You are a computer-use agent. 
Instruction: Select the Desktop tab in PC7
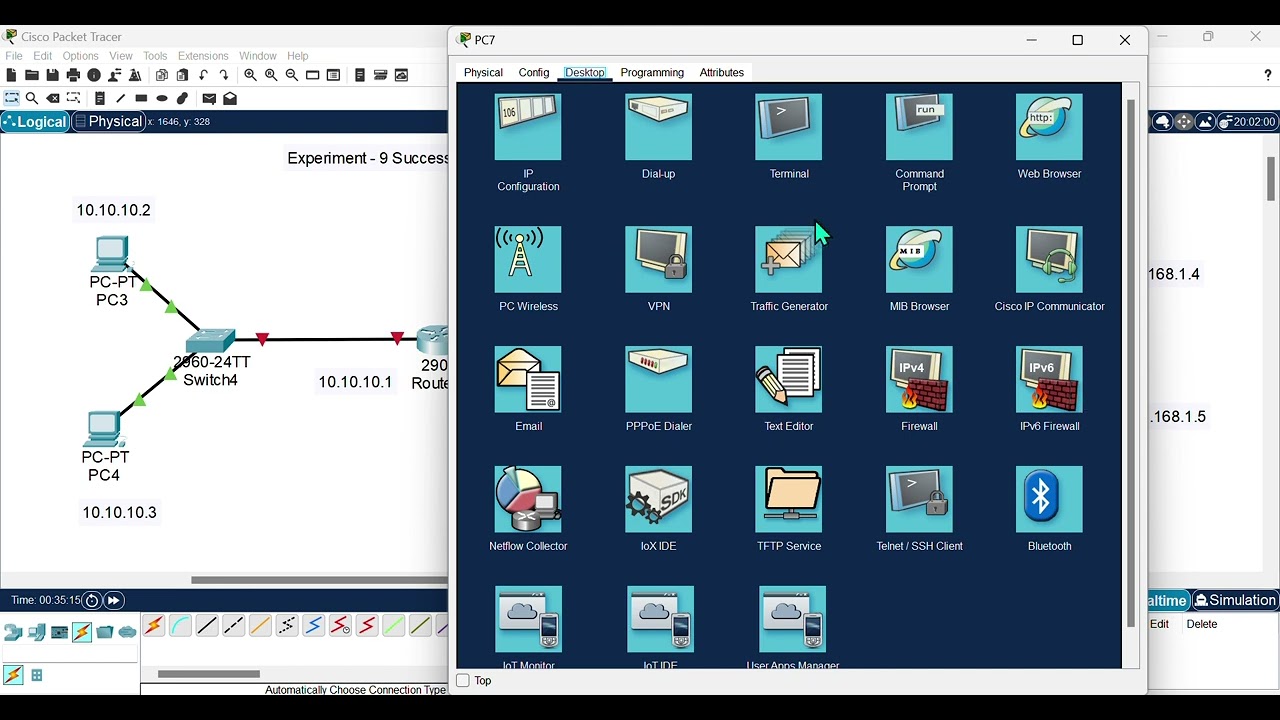[x=585, y=73]
